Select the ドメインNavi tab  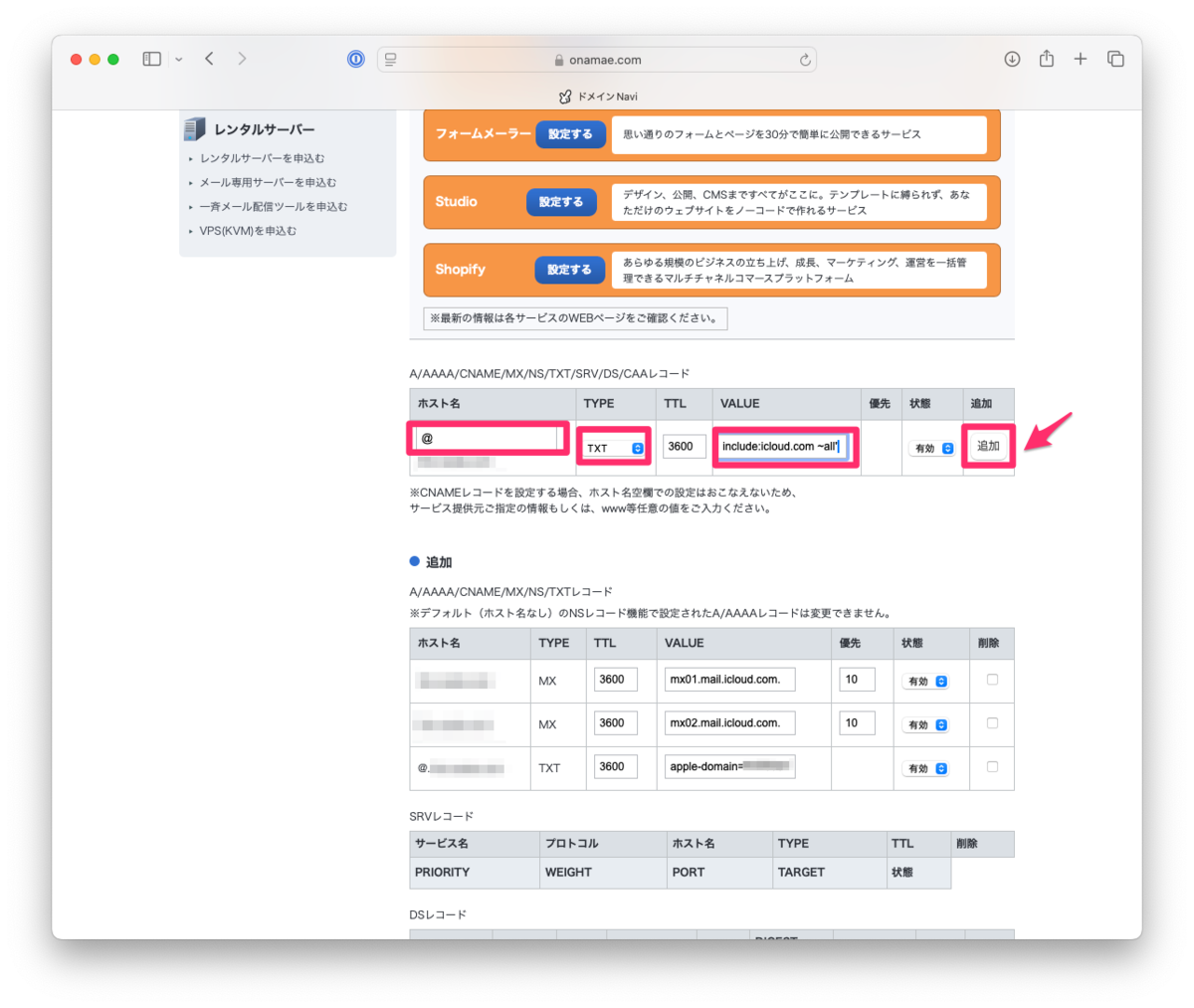(597, 97)
